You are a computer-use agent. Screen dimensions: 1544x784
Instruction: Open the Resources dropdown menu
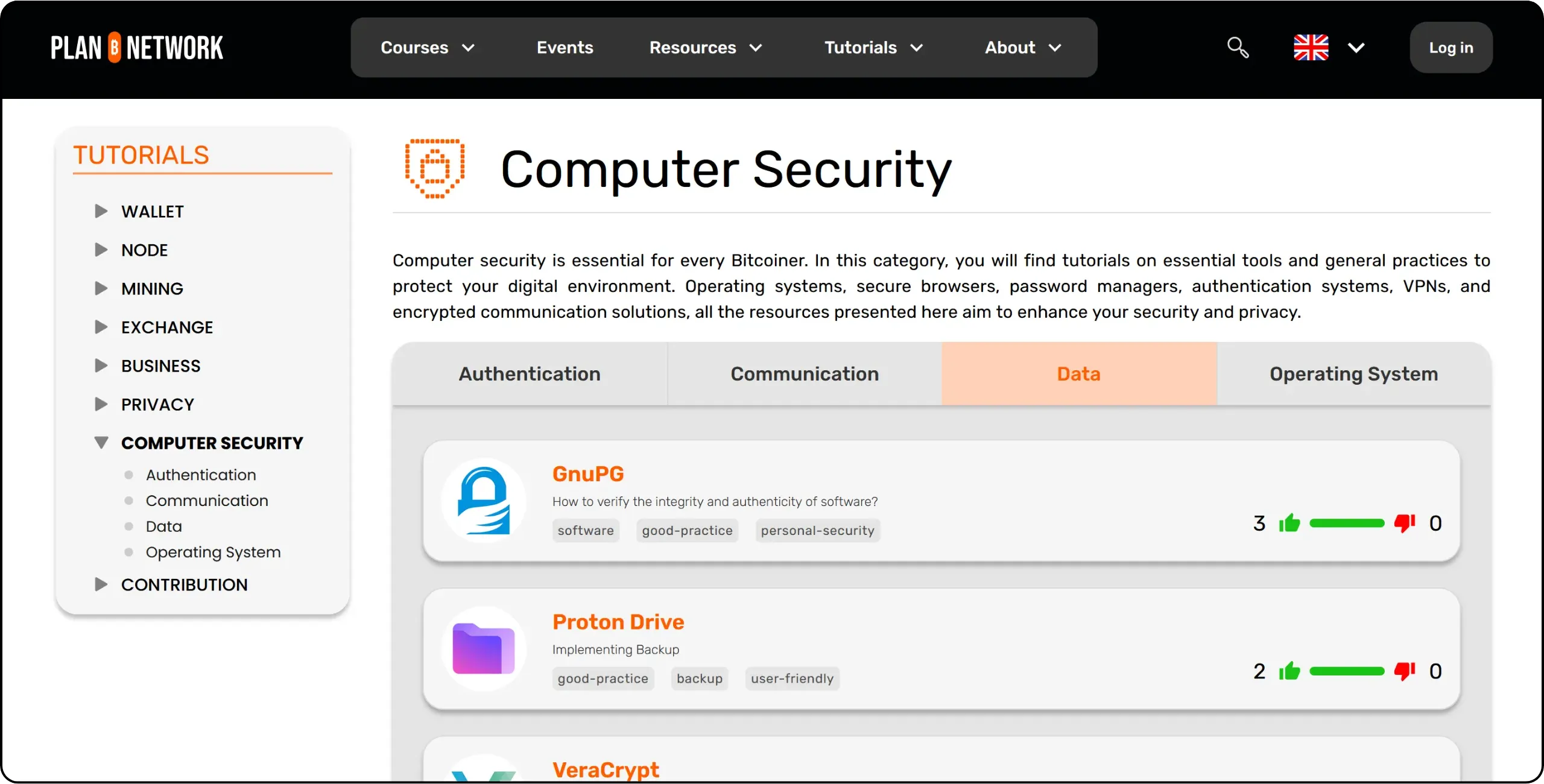pyautogui.click(x=706, y=47)
